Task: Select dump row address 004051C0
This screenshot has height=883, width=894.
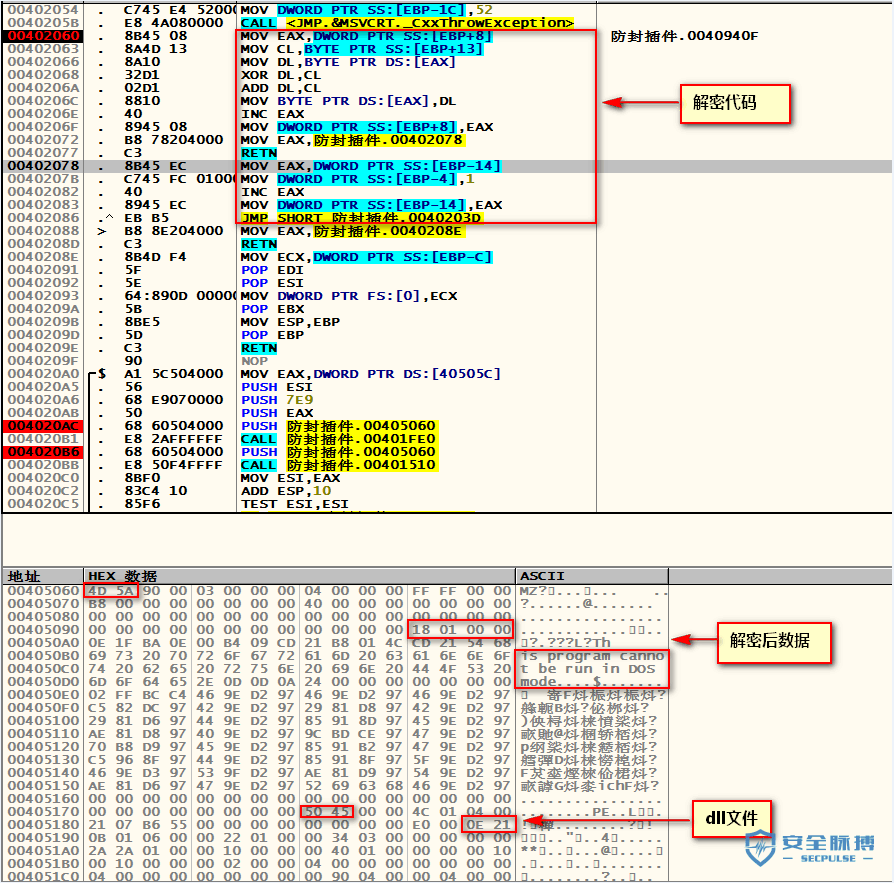Action: tap(43, 877)
